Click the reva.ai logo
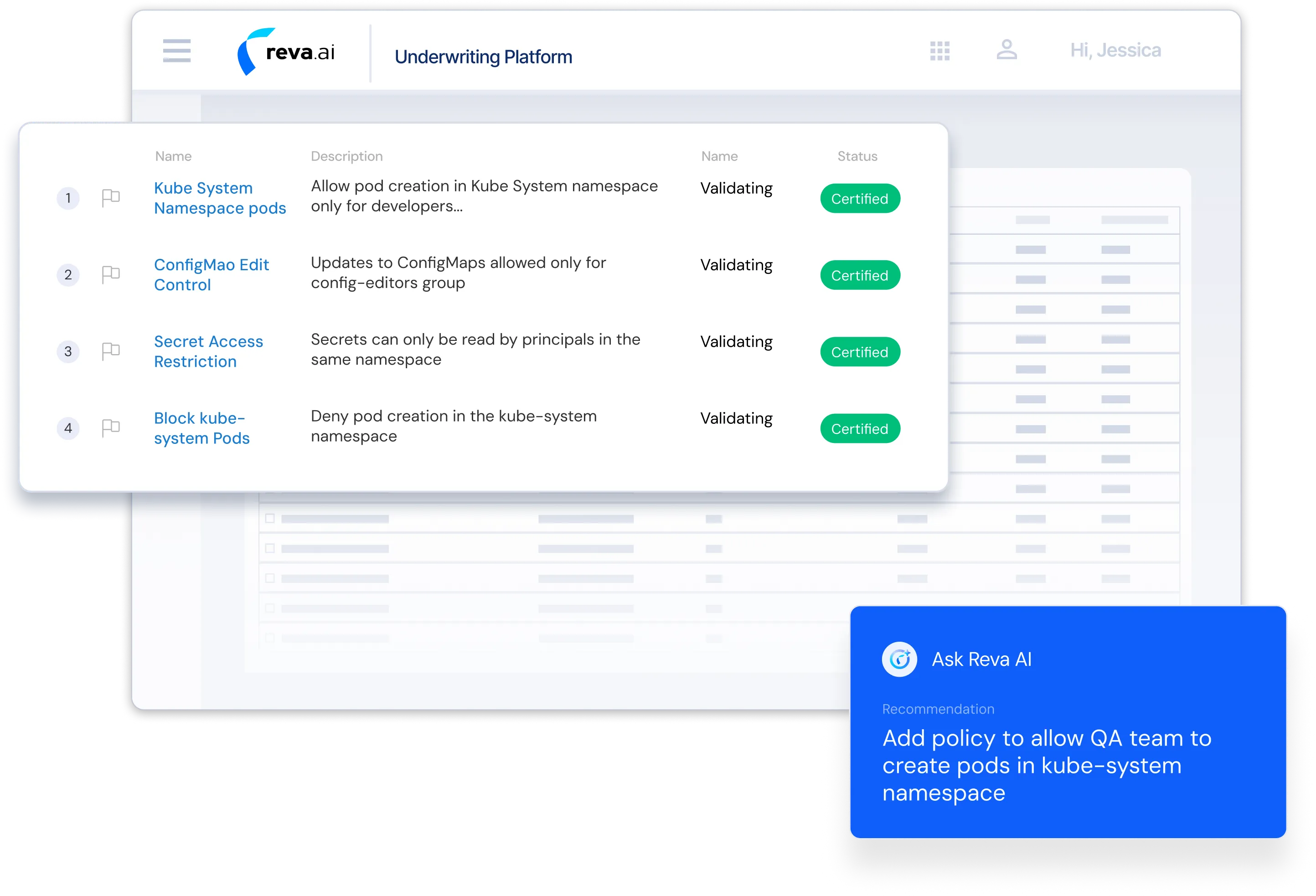The image size is (1316, 896). pos(286,51)
